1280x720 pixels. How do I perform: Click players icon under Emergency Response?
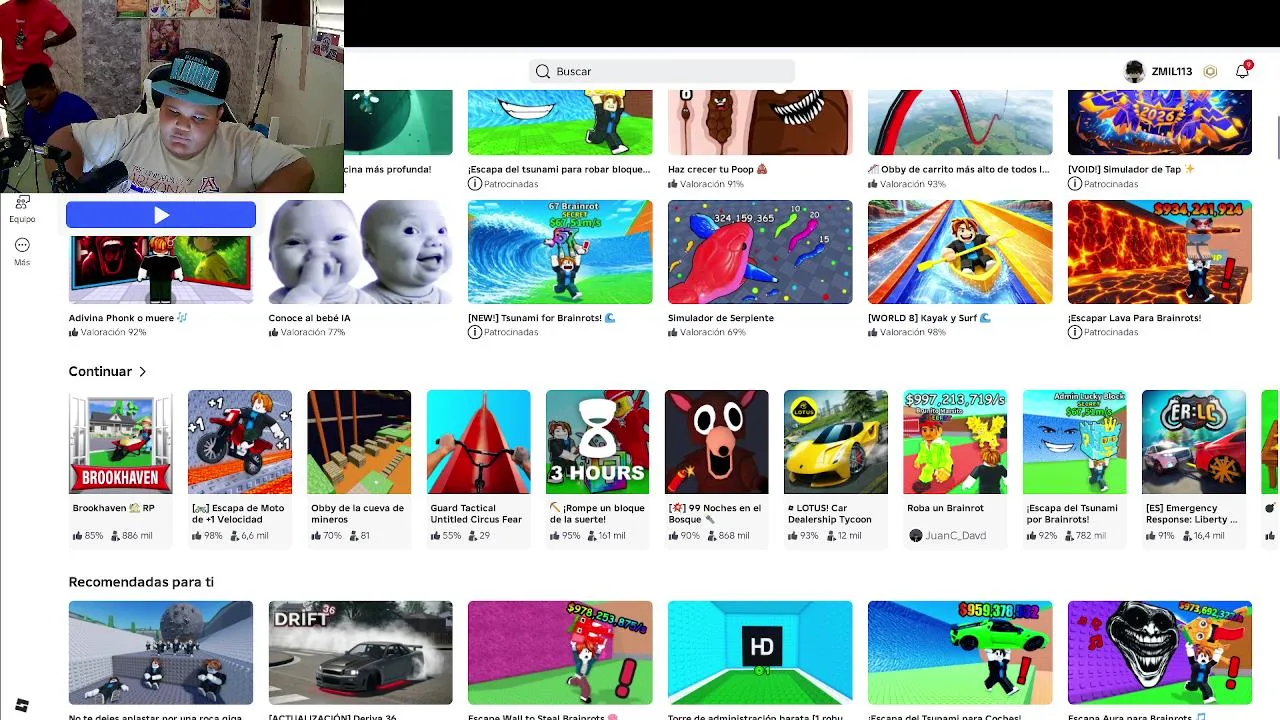point(1187,536)
